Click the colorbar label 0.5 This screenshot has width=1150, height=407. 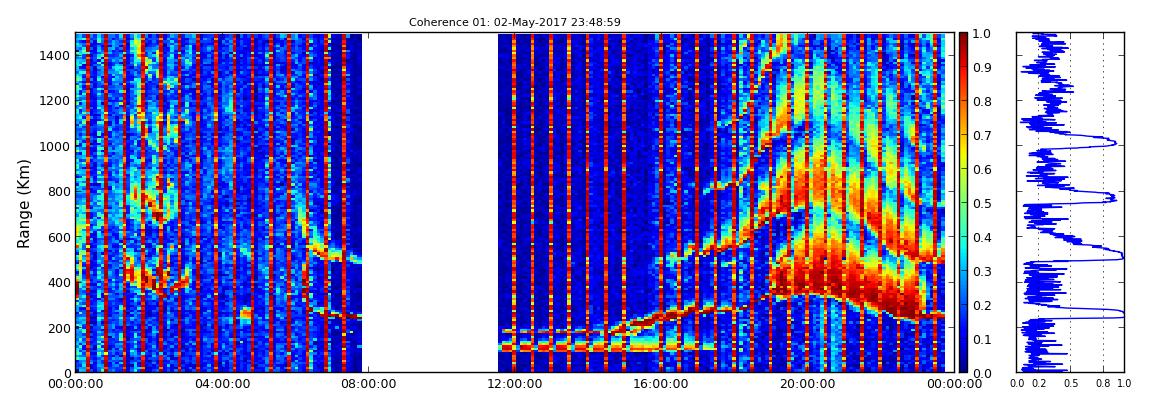pos(983,203)
